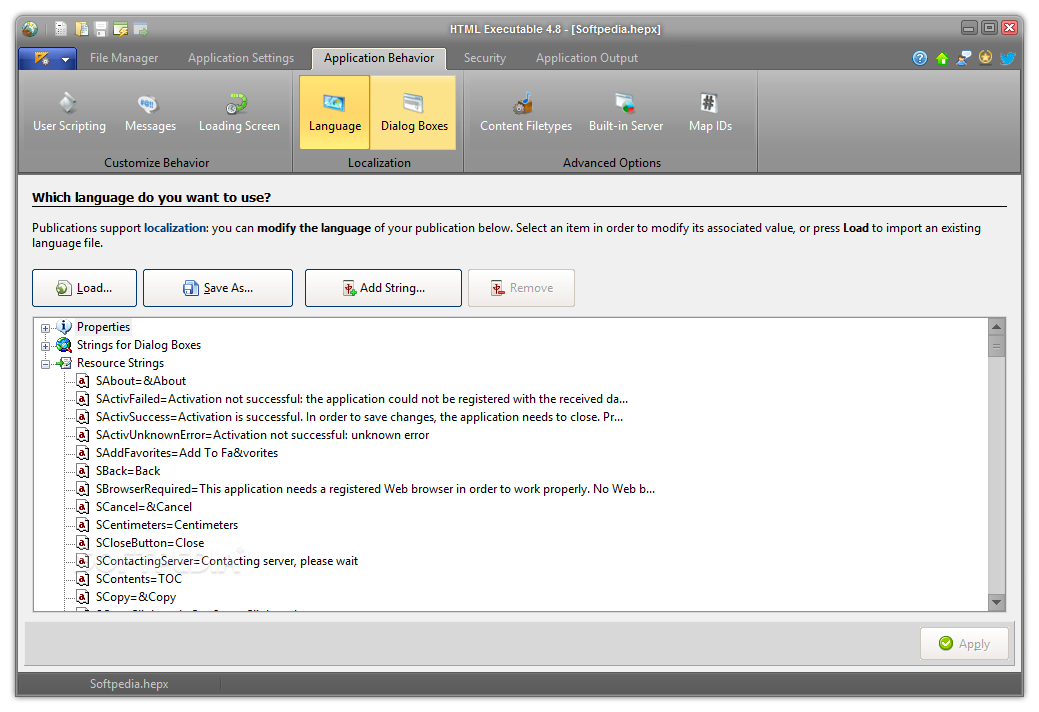The width and height of the screenshot is (1039, 712).
Task: Select the Properties tree item
Action: click(103, 327)
